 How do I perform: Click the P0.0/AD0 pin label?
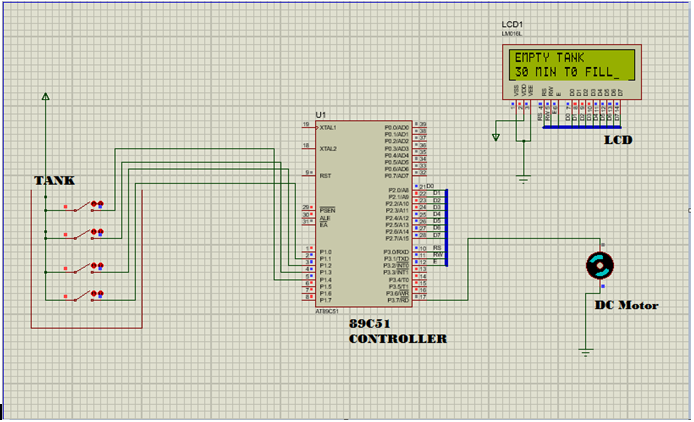click(x=397, y=128)
